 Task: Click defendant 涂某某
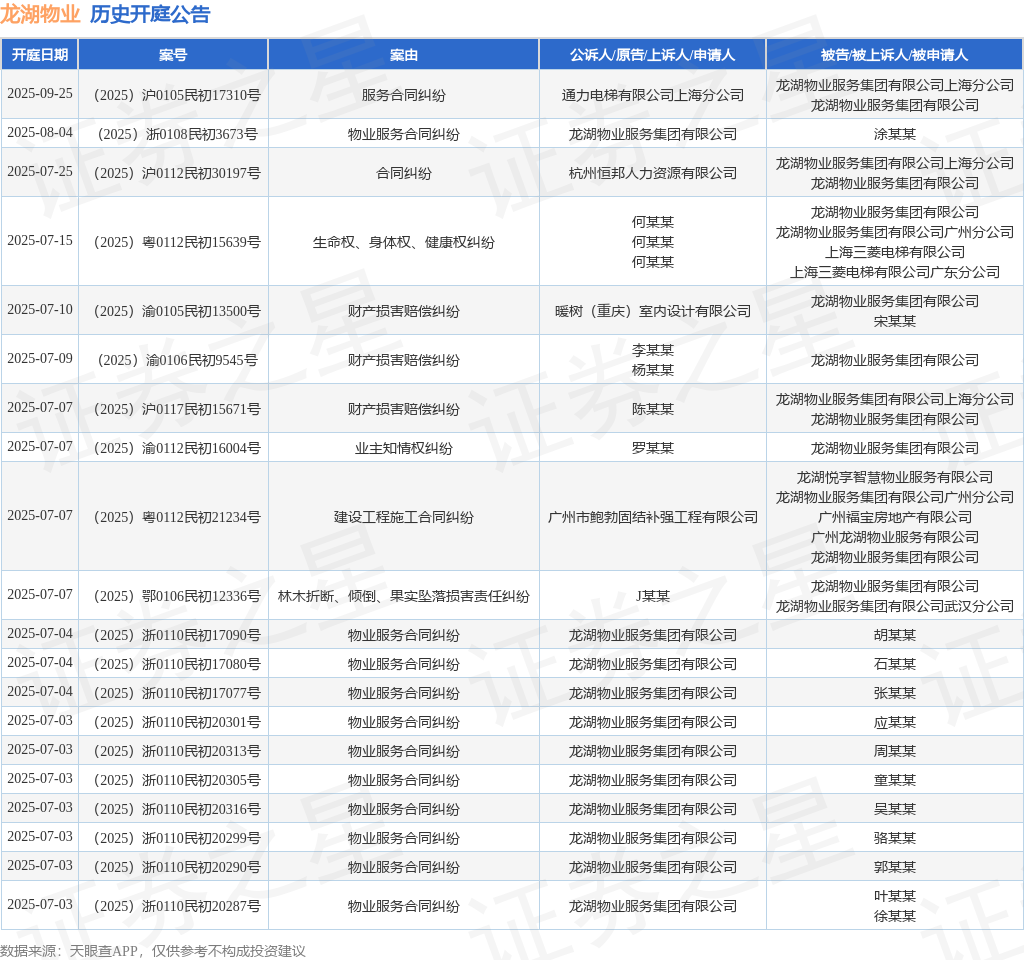pos(895,135)
